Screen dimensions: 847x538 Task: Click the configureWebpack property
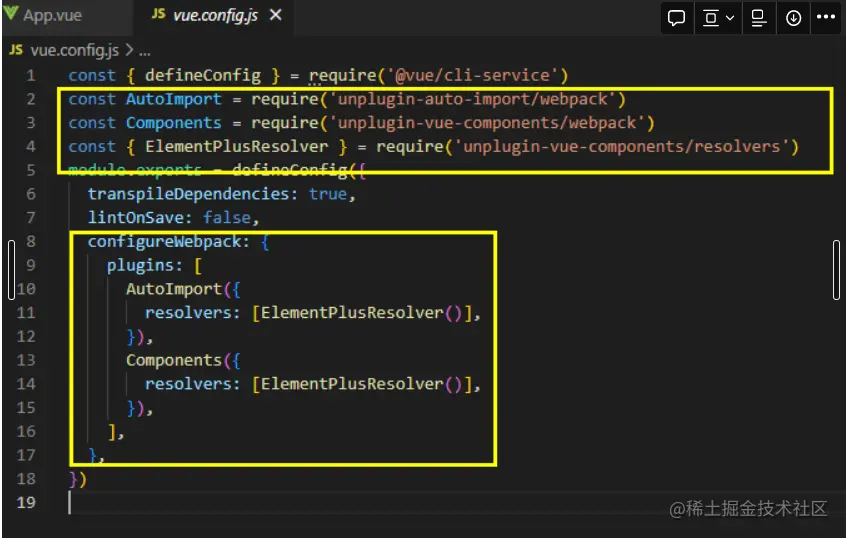coord(165,241)
